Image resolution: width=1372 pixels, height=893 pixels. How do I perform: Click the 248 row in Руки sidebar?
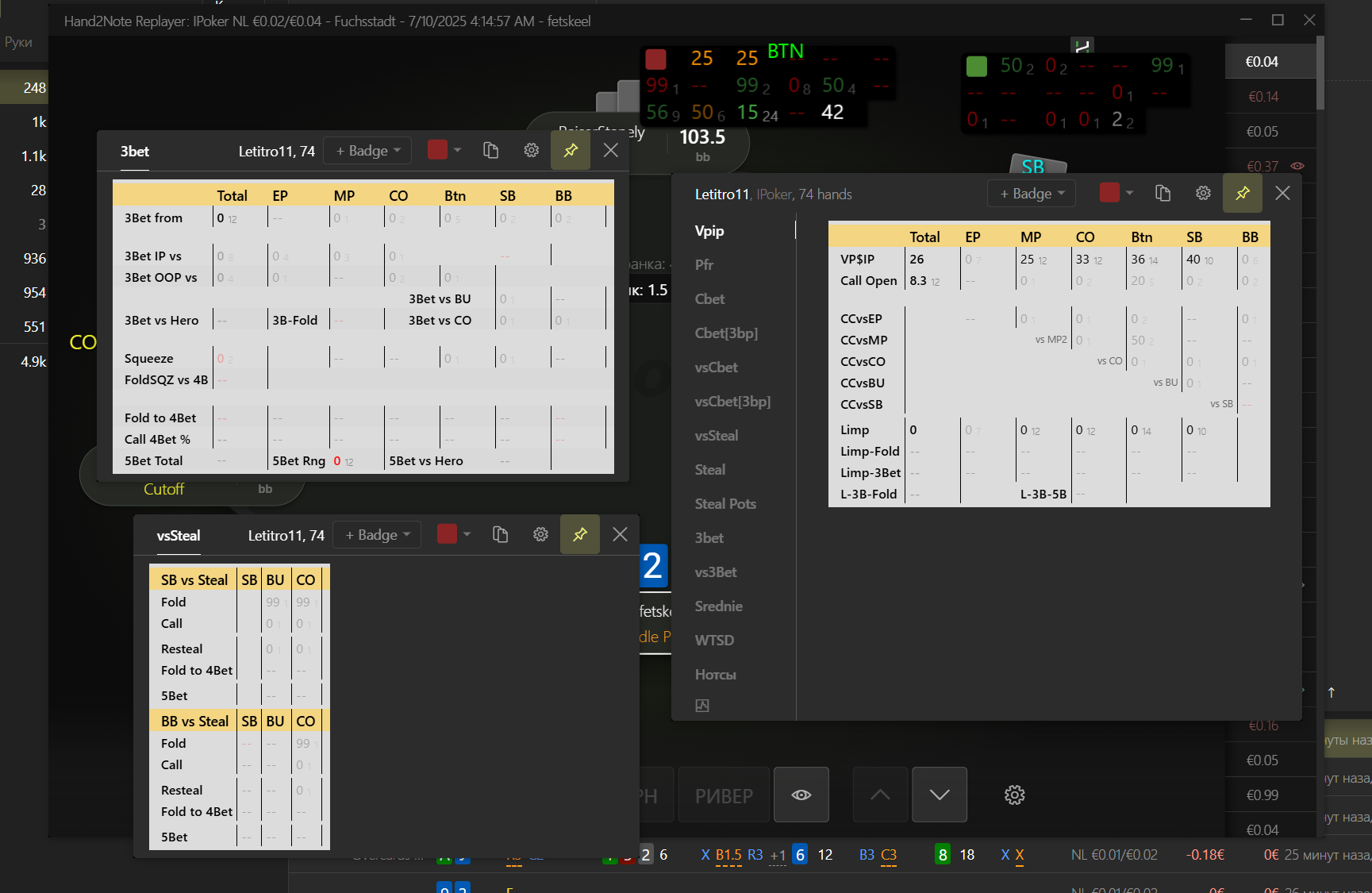tap(24, 88)
